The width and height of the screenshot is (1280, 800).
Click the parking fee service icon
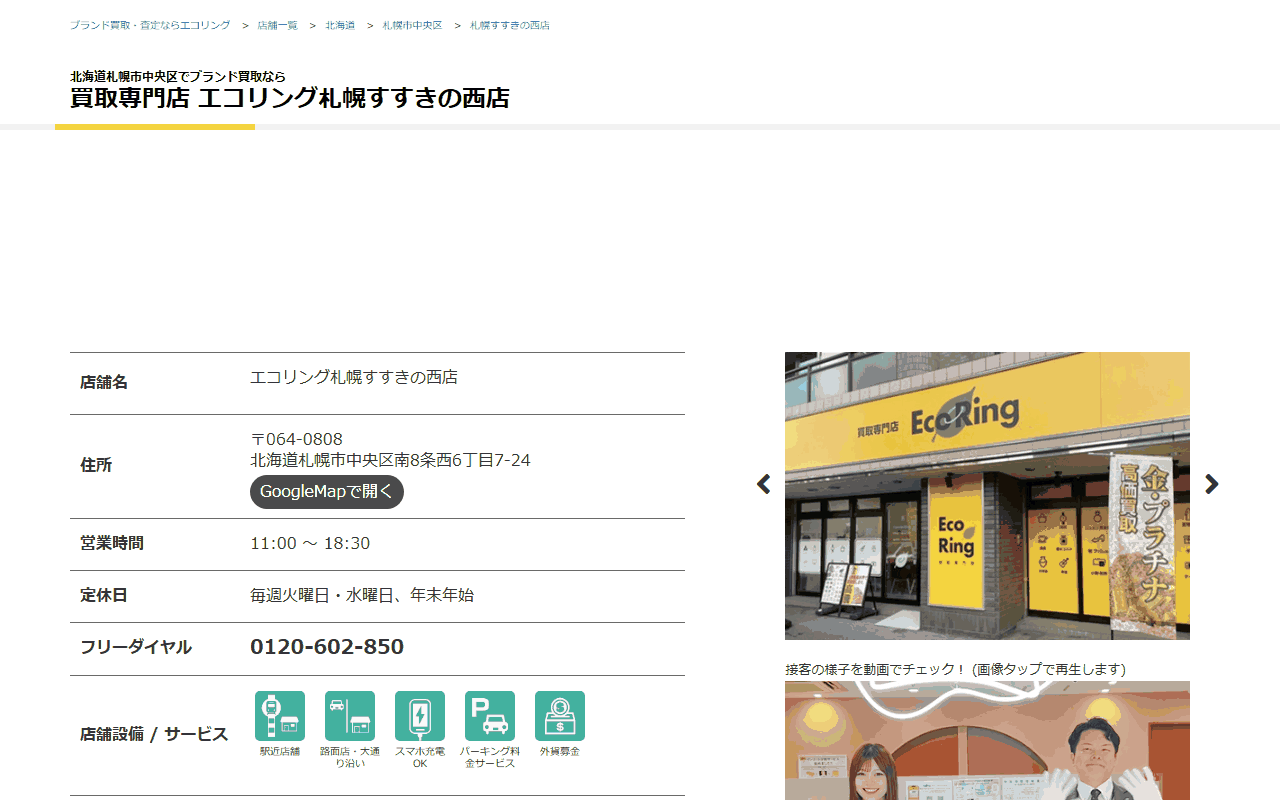pos(490,716)
